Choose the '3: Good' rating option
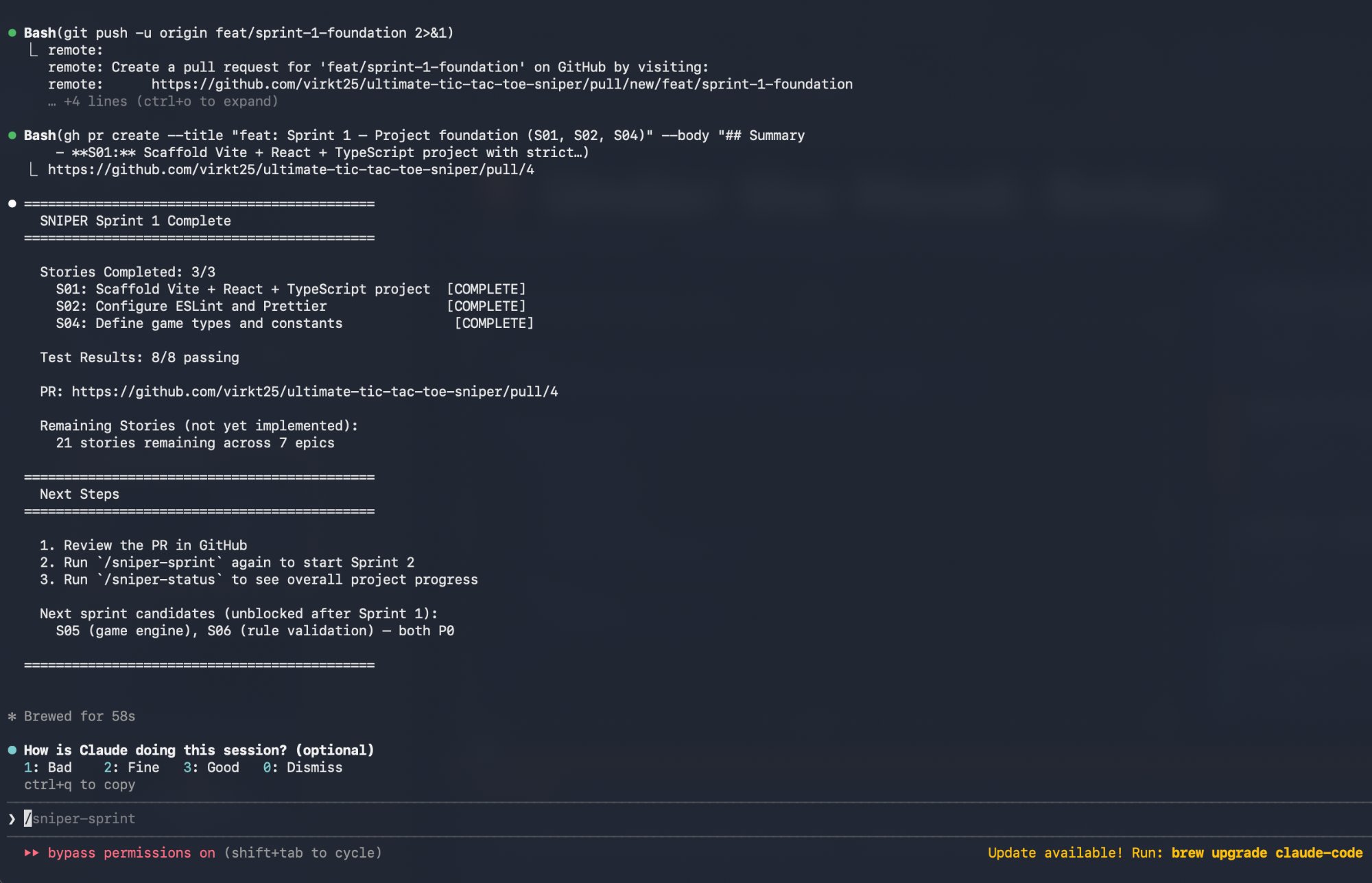The height and width of the screenshot is (883, 1372). coord(211,767)
